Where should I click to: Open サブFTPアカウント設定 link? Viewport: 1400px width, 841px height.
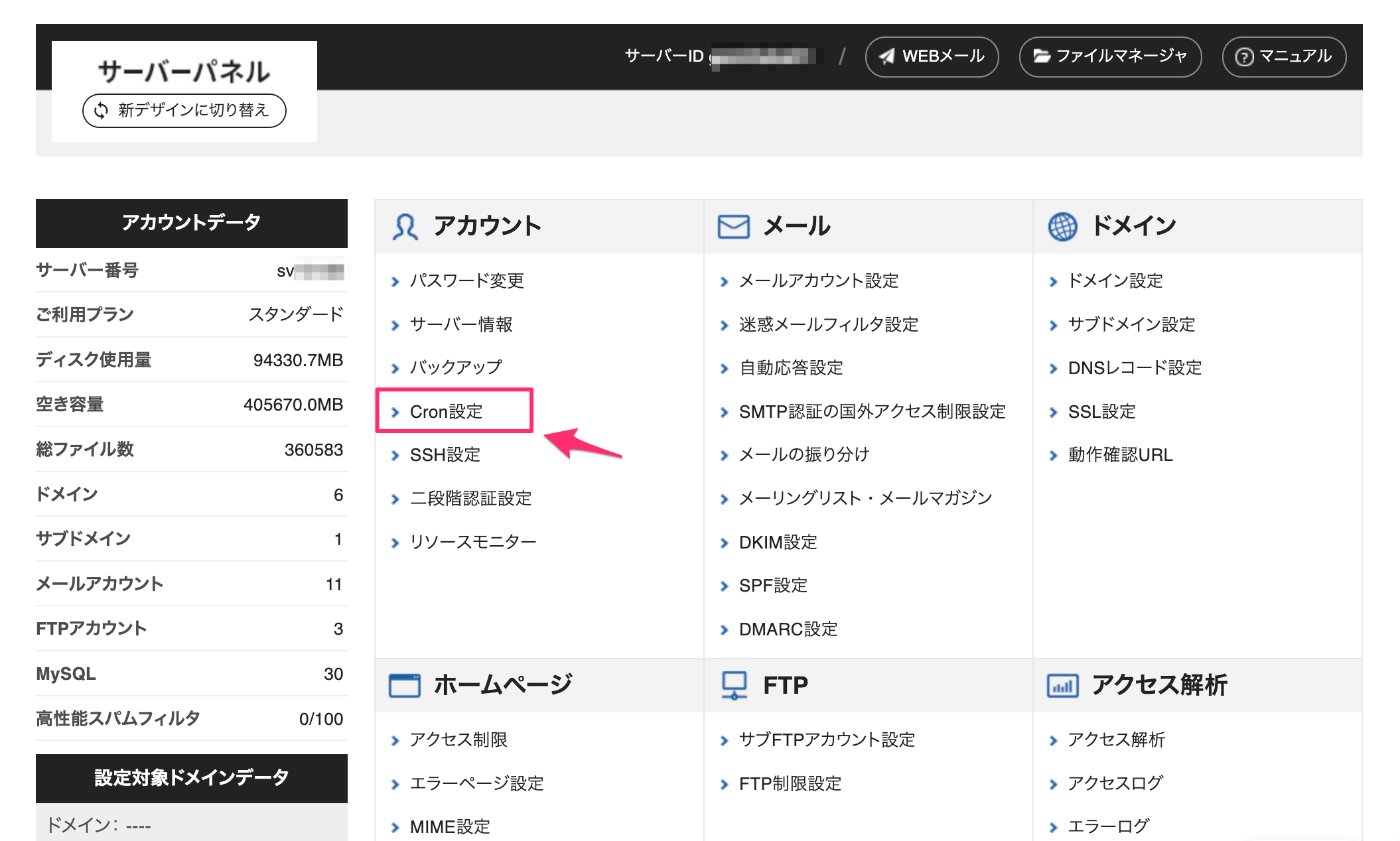827,740
